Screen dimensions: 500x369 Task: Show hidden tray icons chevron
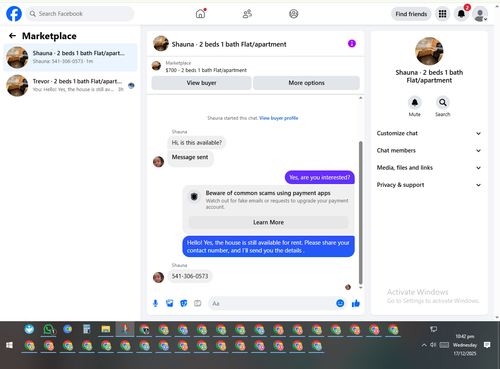[424, 345]
